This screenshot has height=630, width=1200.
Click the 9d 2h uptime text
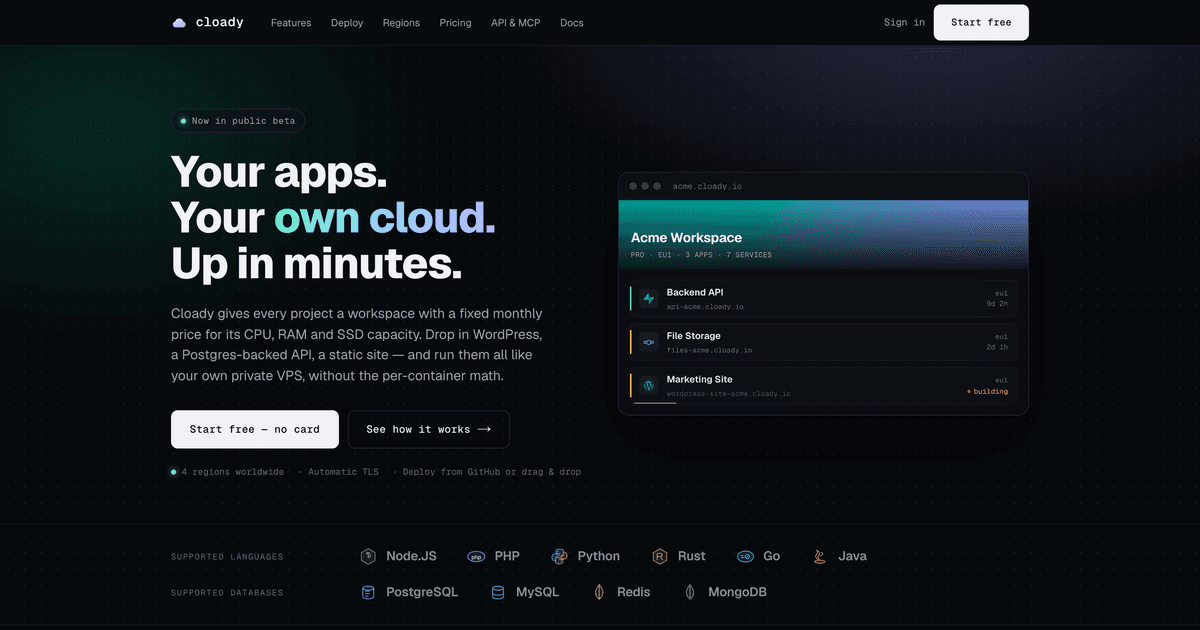coord(996,303)
